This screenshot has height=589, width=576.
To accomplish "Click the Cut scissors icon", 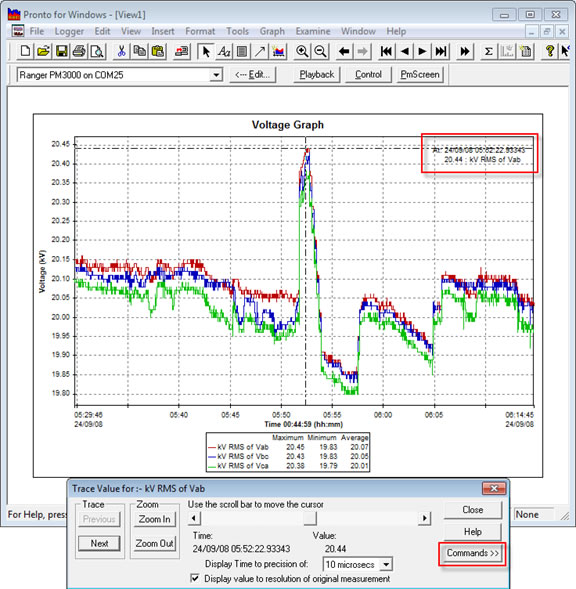I will pyautogui.click(x=121, y=51).
